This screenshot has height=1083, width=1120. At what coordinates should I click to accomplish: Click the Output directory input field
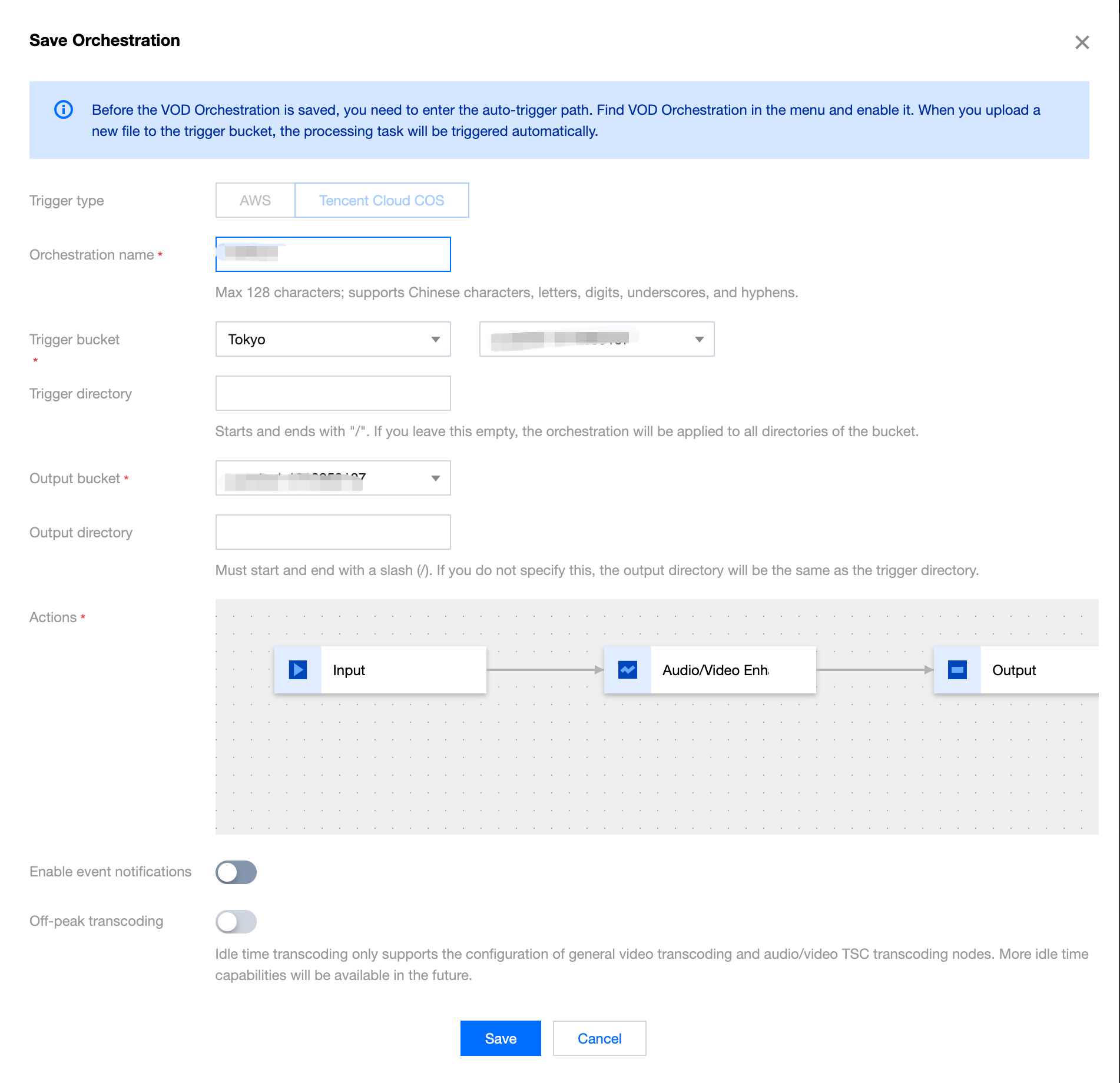pos(333,533)
